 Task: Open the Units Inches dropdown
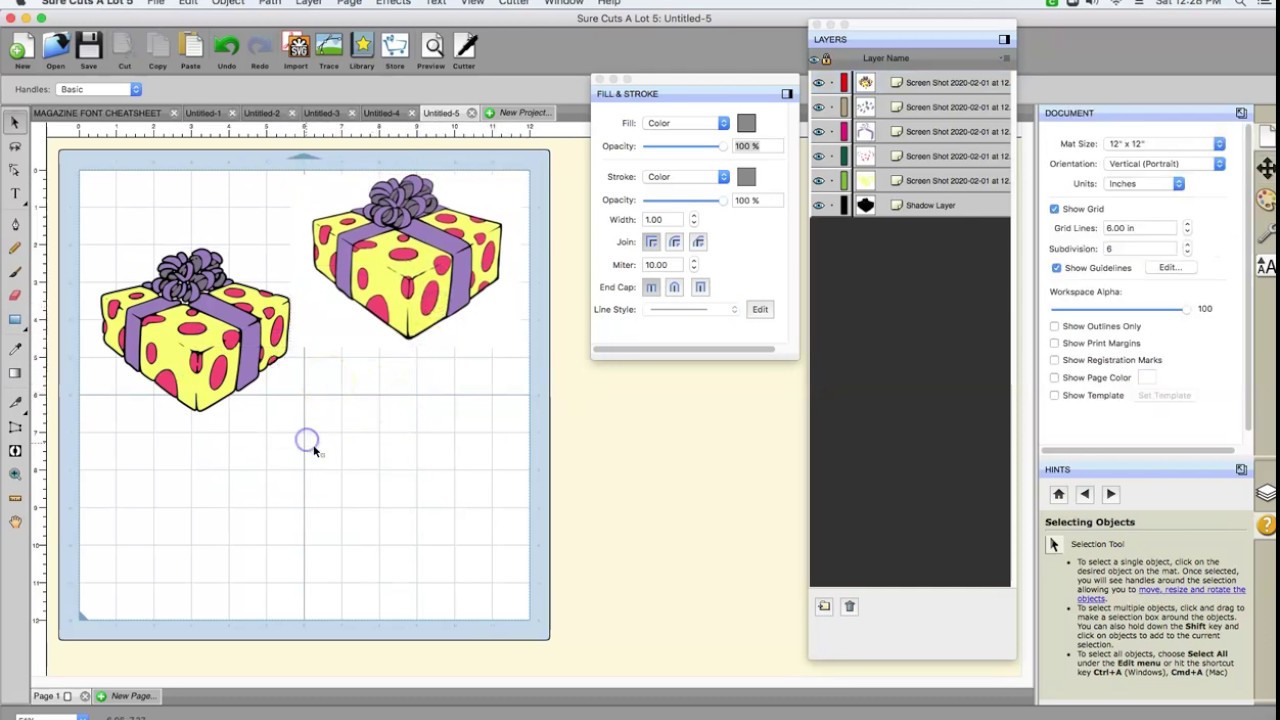1144,184
